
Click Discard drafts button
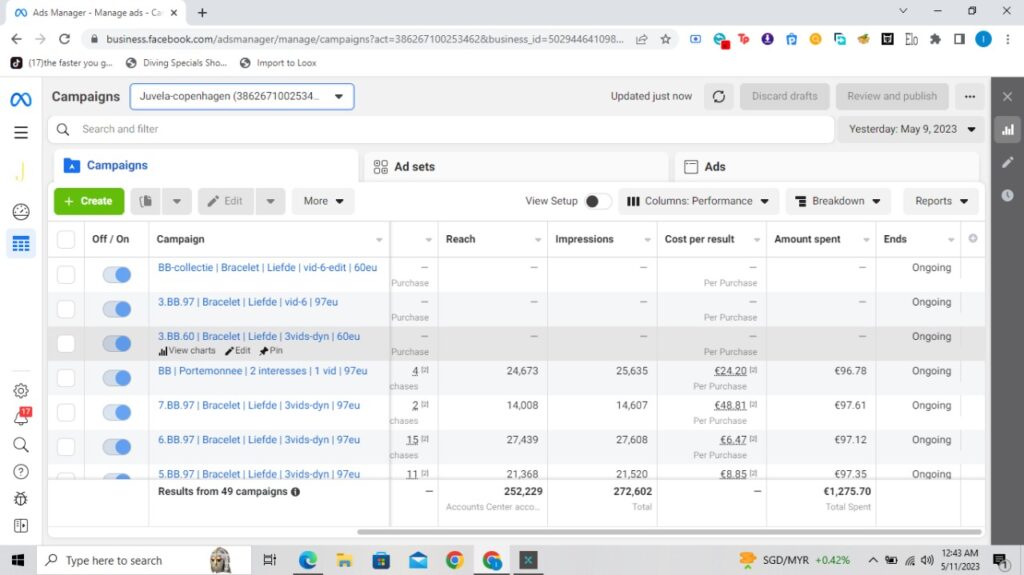click(784, 97)
